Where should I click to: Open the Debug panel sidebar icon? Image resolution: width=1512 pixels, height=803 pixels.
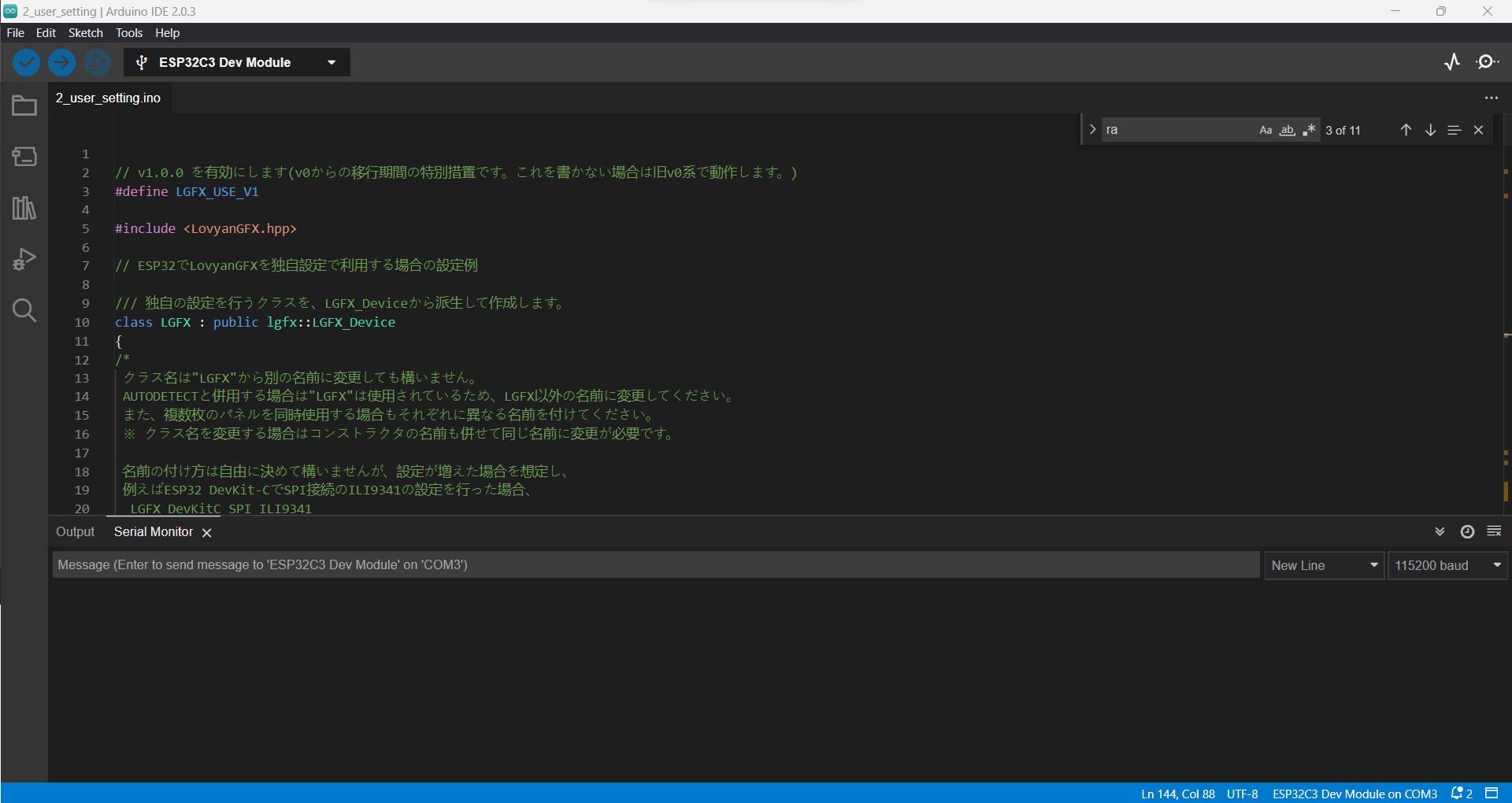pos(24,258)
